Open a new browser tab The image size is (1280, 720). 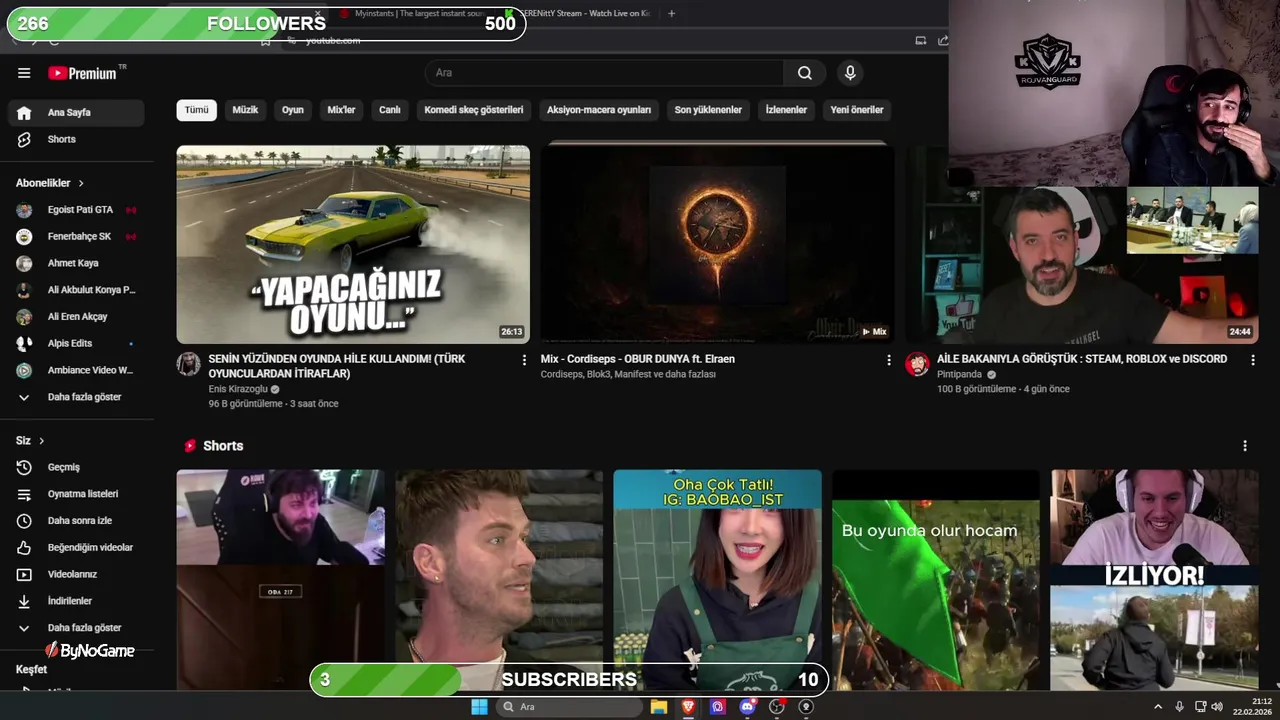(x=671, y=14)
